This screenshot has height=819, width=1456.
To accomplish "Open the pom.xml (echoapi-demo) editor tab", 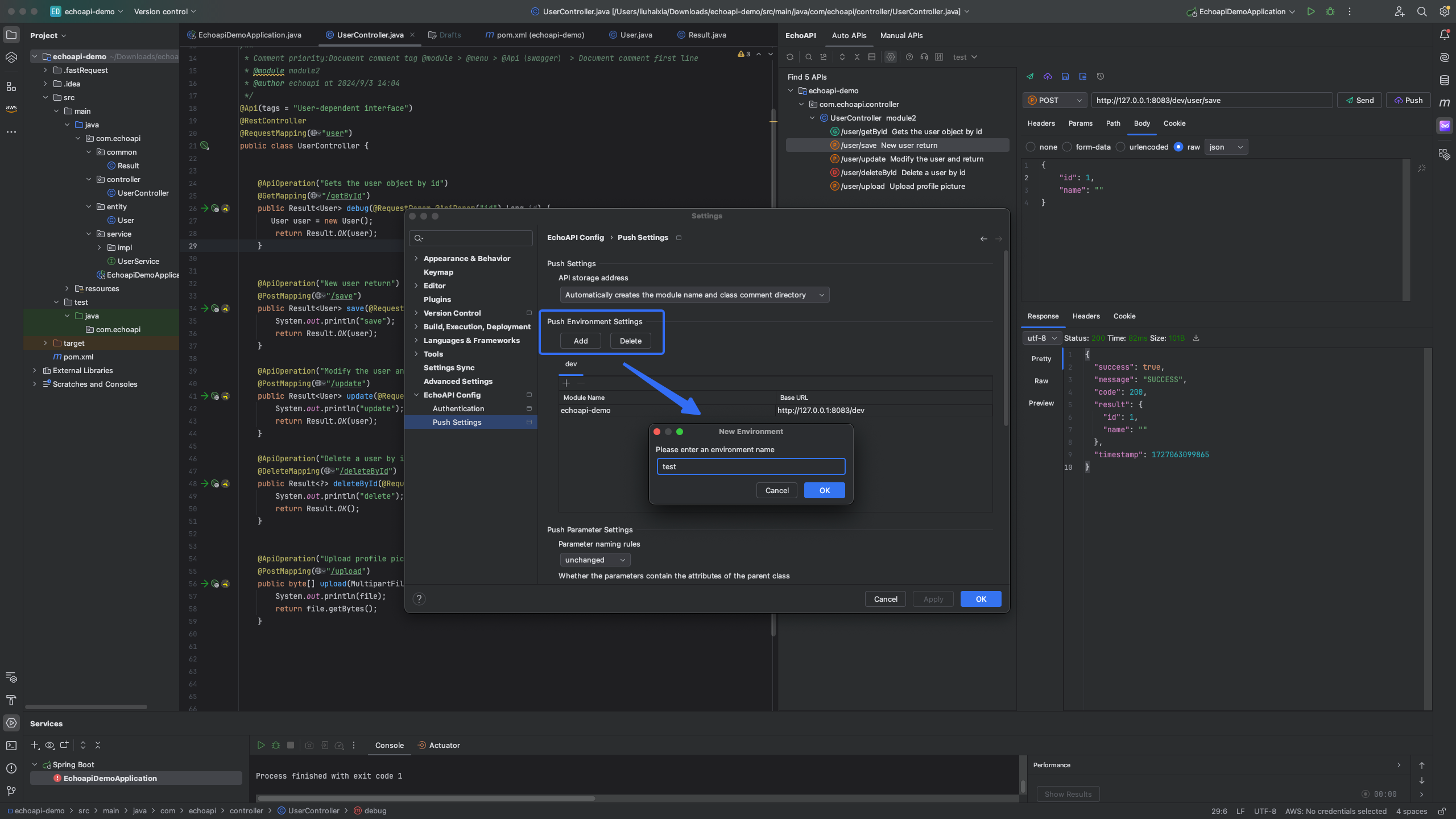I will [x=535, y=35].
